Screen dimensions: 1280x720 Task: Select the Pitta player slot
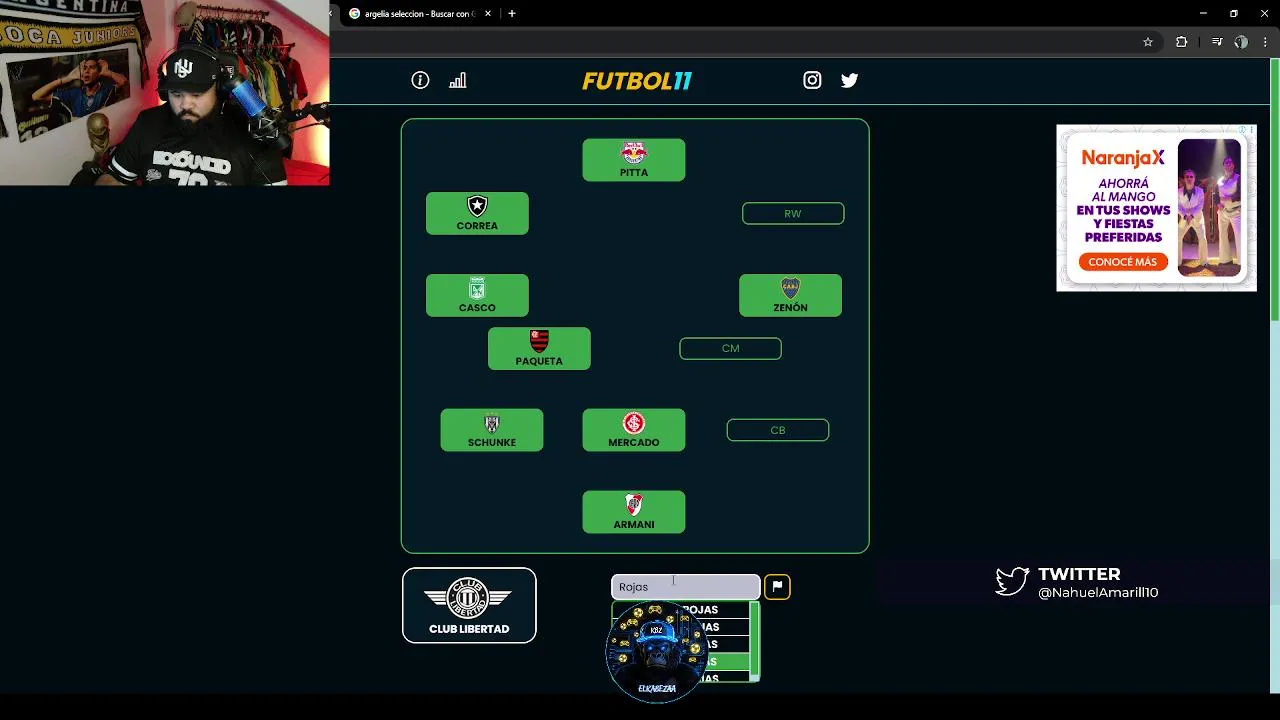point(634,160)
